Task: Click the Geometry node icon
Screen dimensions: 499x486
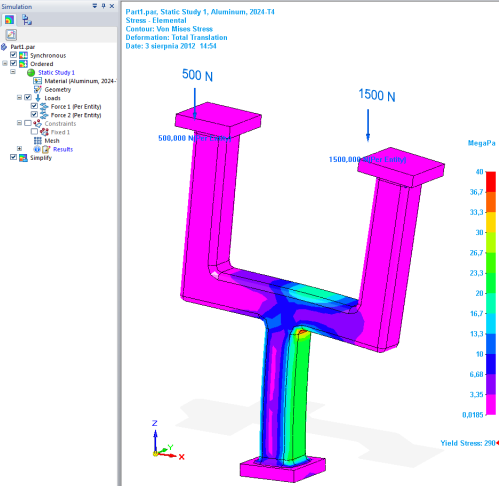Action: [x=37, y=89]
